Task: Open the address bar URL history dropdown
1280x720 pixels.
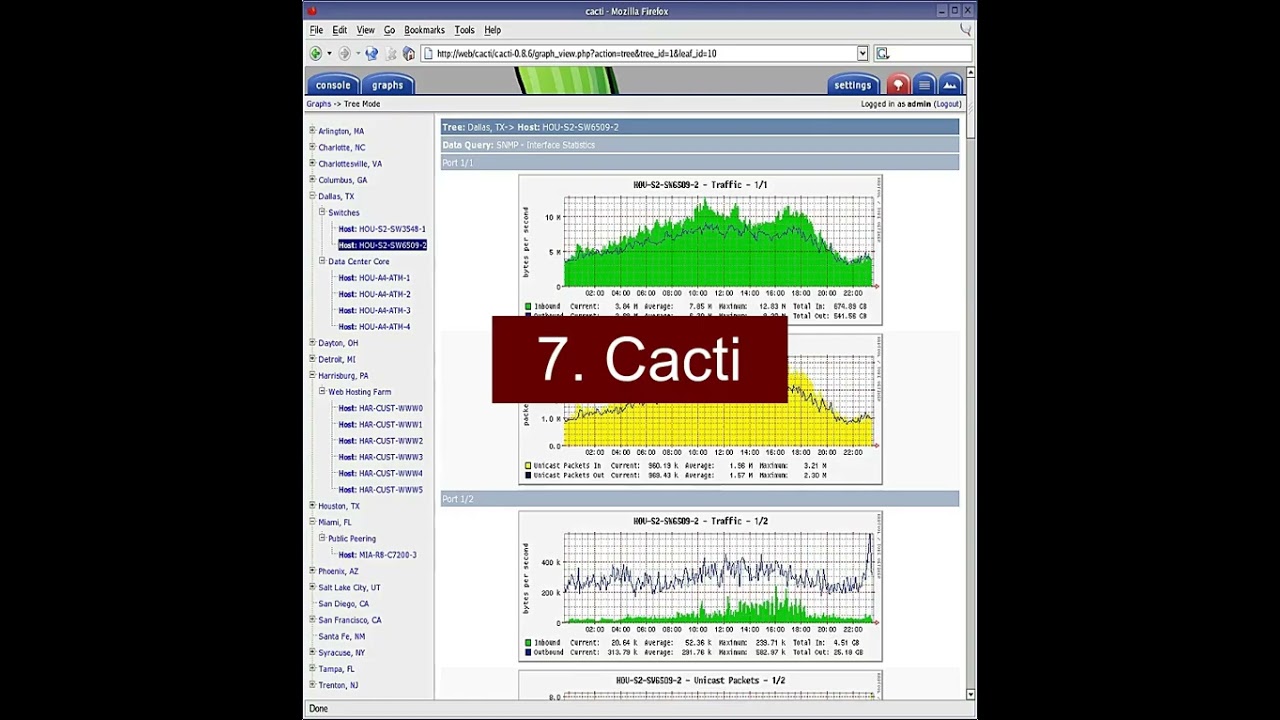Action: (862, 54)
